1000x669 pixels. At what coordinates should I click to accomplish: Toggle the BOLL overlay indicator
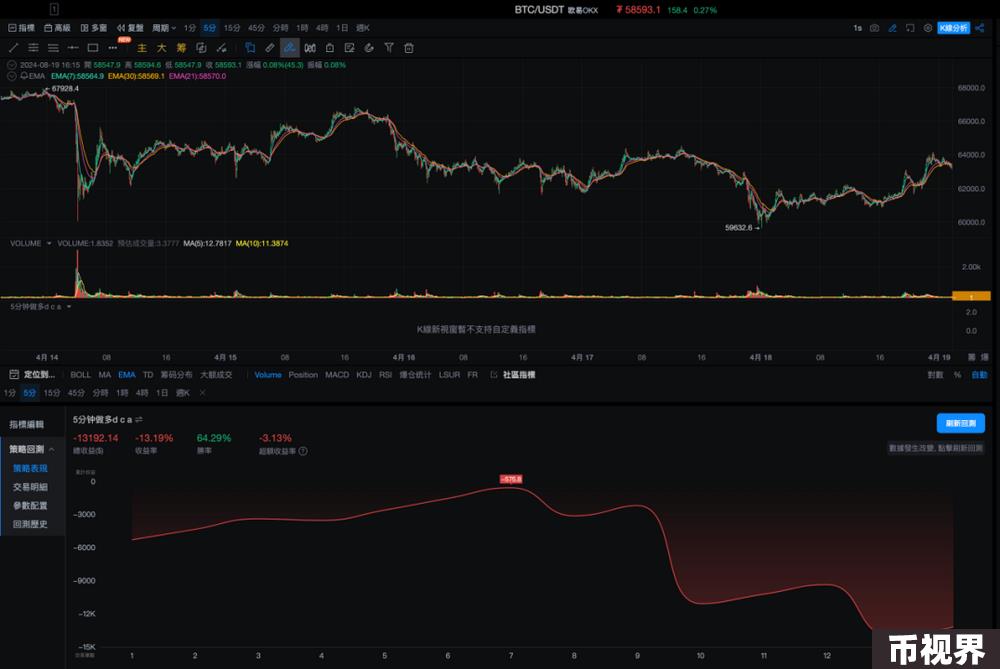(80, 375)
